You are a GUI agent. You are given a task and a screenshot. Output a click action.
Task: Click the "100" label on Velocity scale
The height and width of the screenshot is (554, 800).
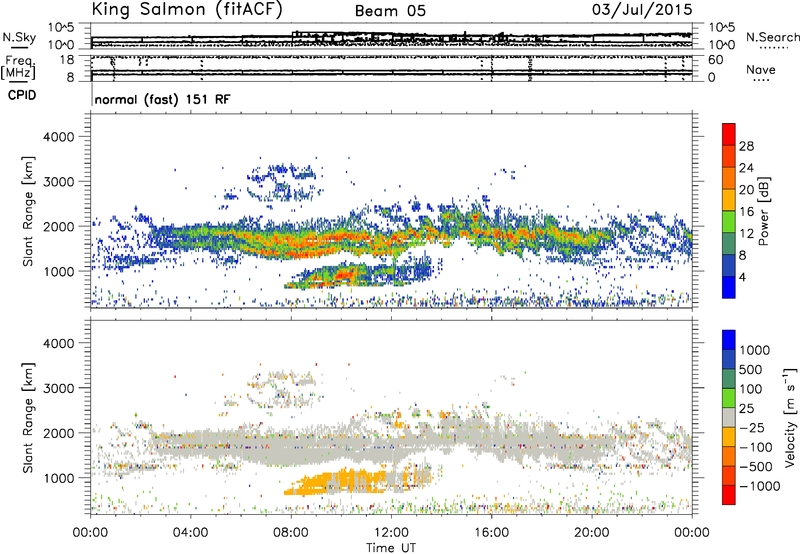coord(751,389)
